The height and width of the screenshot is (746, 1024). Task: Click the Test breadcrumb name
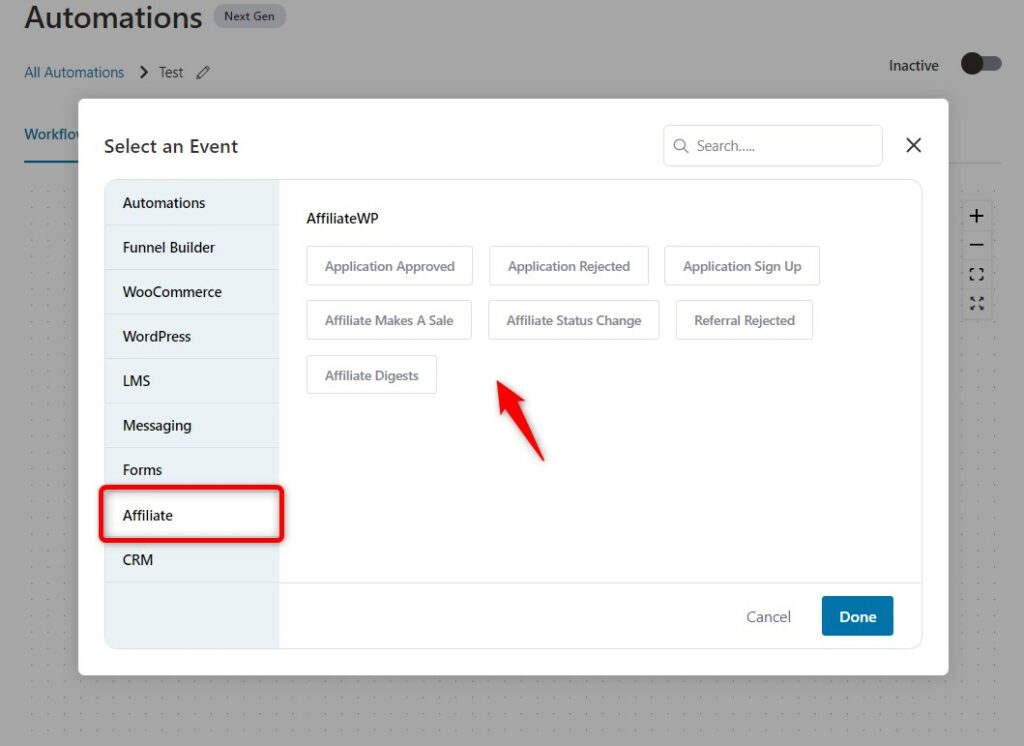point(171,73)
